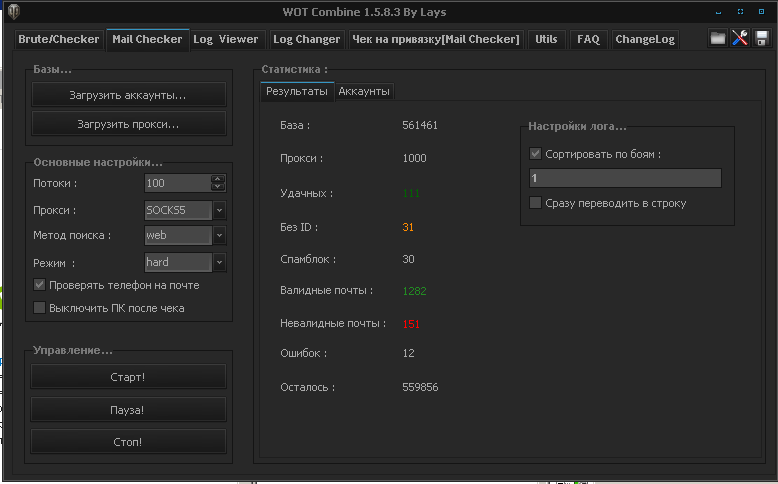Click the WOT shield logo in the title bar

(14, 11)
